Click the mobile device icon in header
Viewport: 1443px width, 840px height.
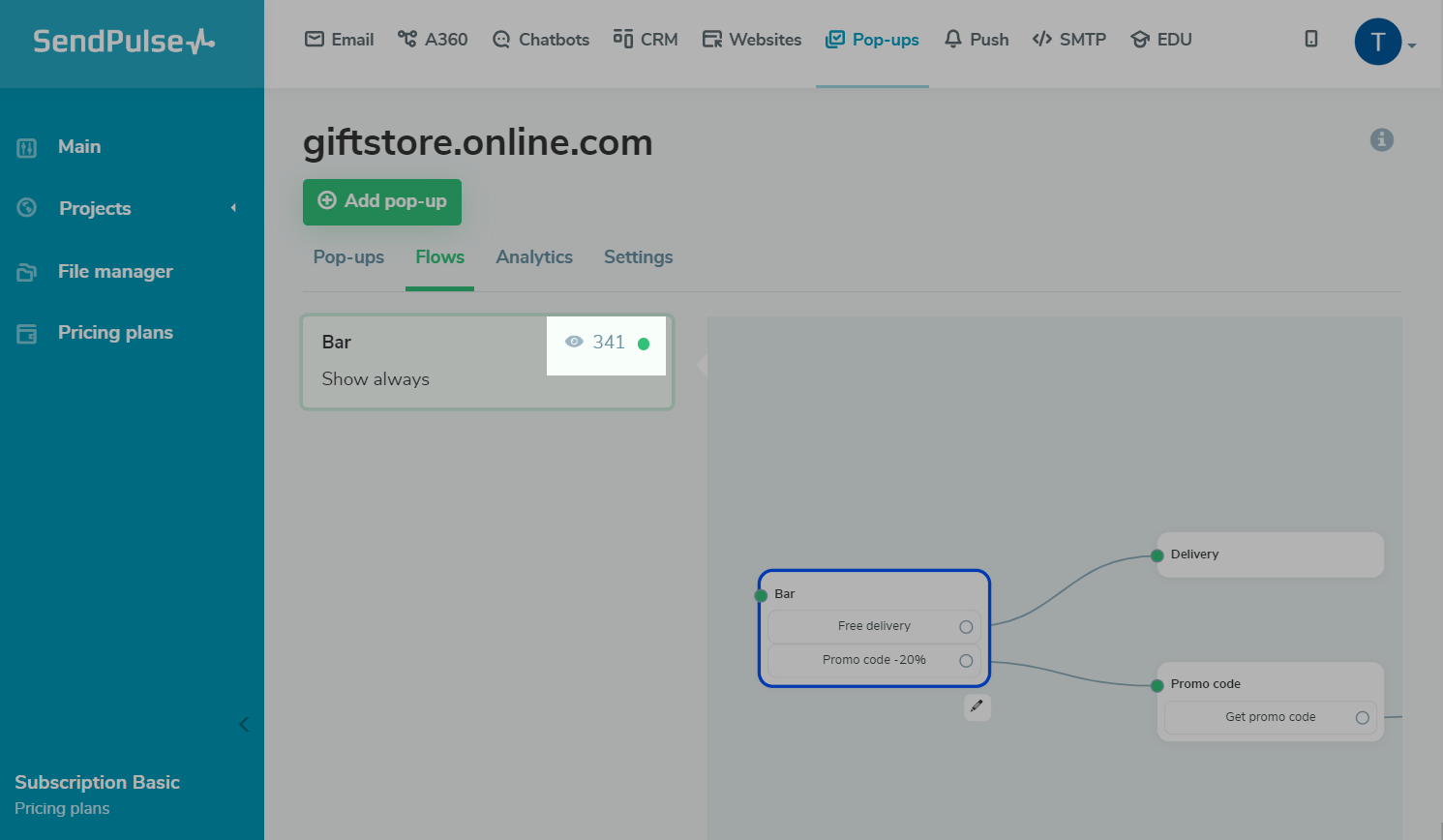1311,39
